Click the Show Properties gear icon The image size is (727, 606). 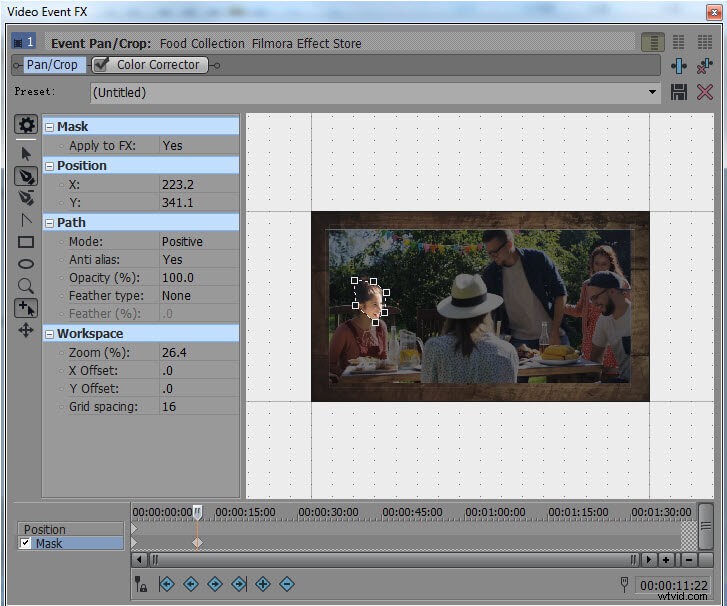pos(26,125)
